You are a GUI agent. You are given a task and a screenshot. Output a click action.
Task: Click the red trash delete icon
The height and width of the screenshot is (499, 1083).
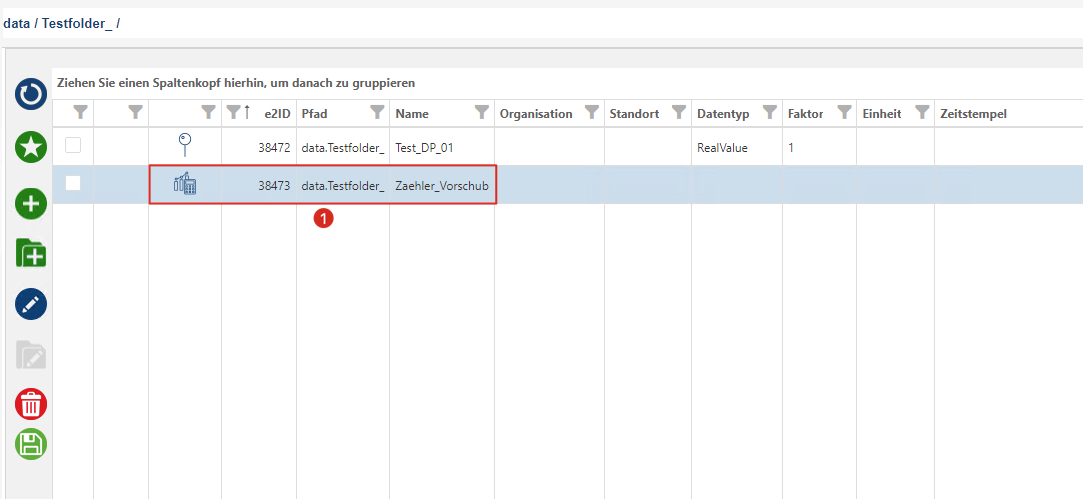click(31, 404)
